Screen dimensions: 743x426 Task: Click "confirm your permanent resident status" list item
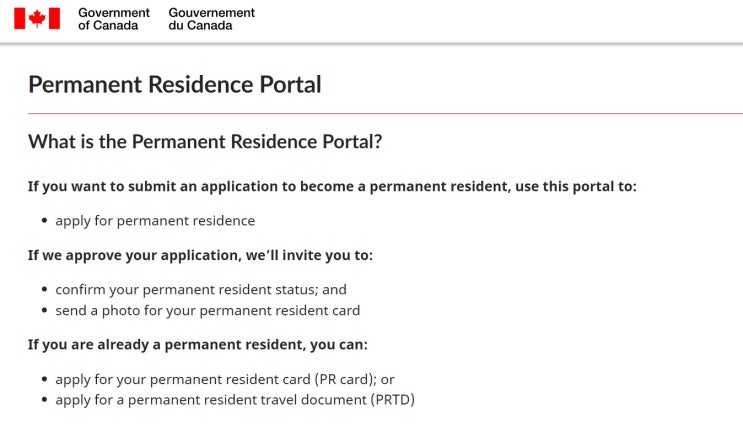(x=201, y=289)
